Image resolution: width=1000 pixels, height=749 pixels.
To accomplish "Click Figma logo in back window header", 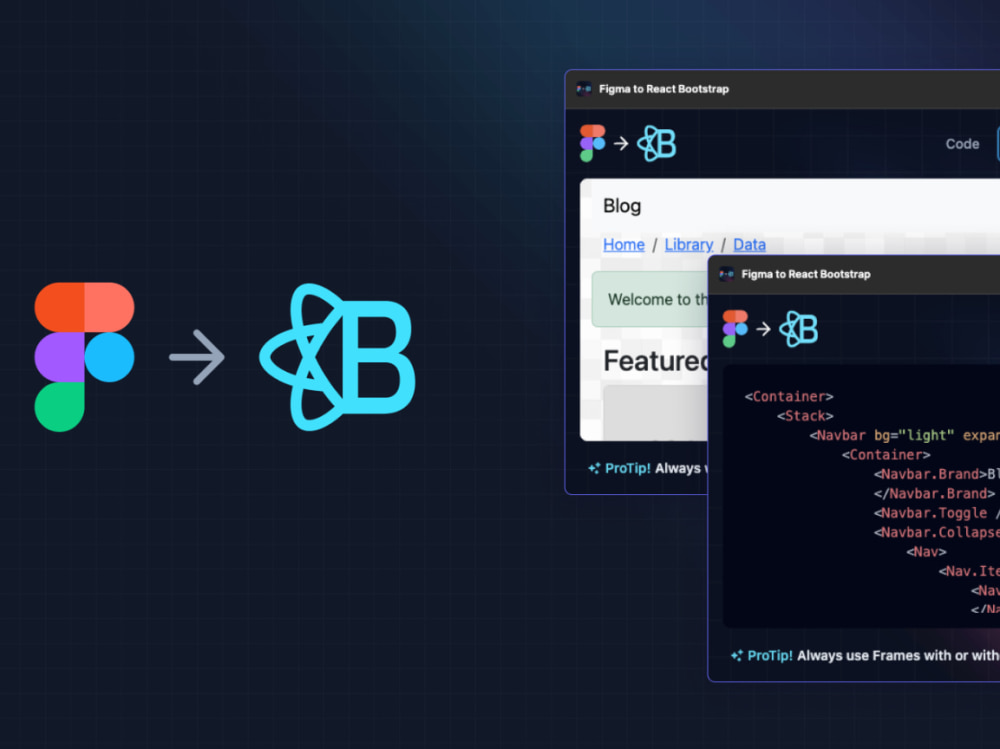I will pos(592,144).
